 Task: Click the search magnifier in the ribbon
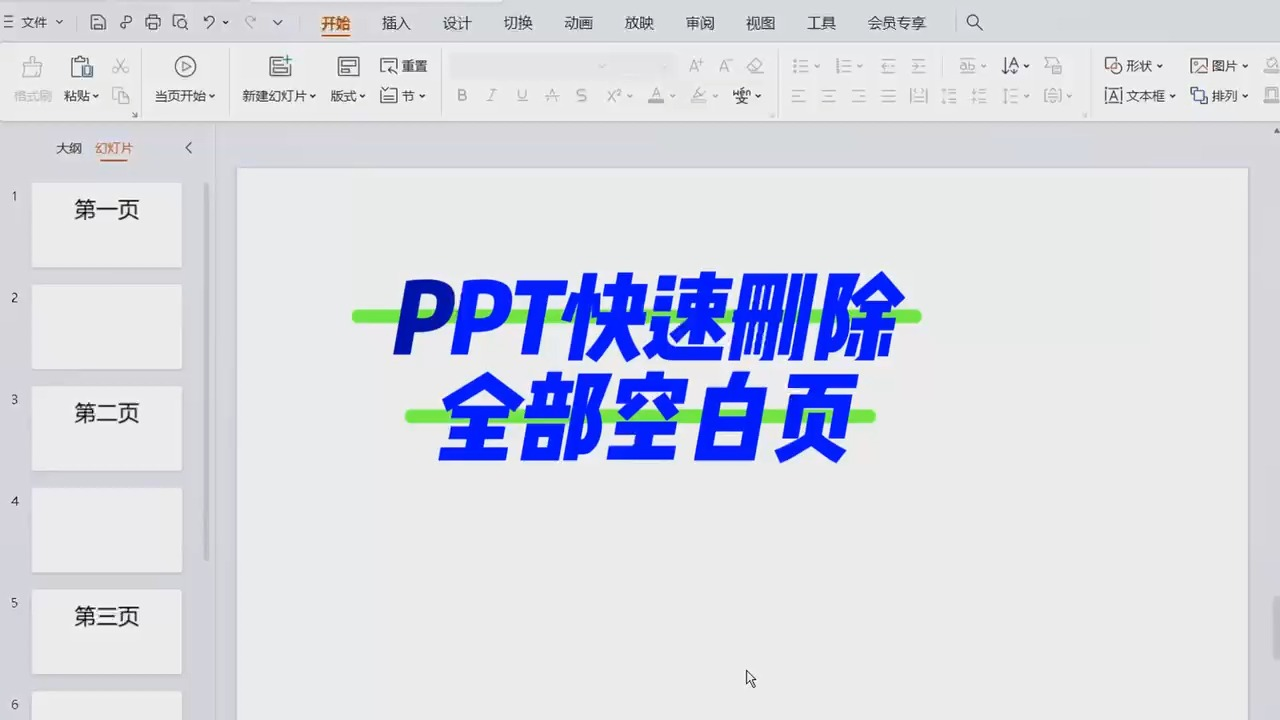974,22
